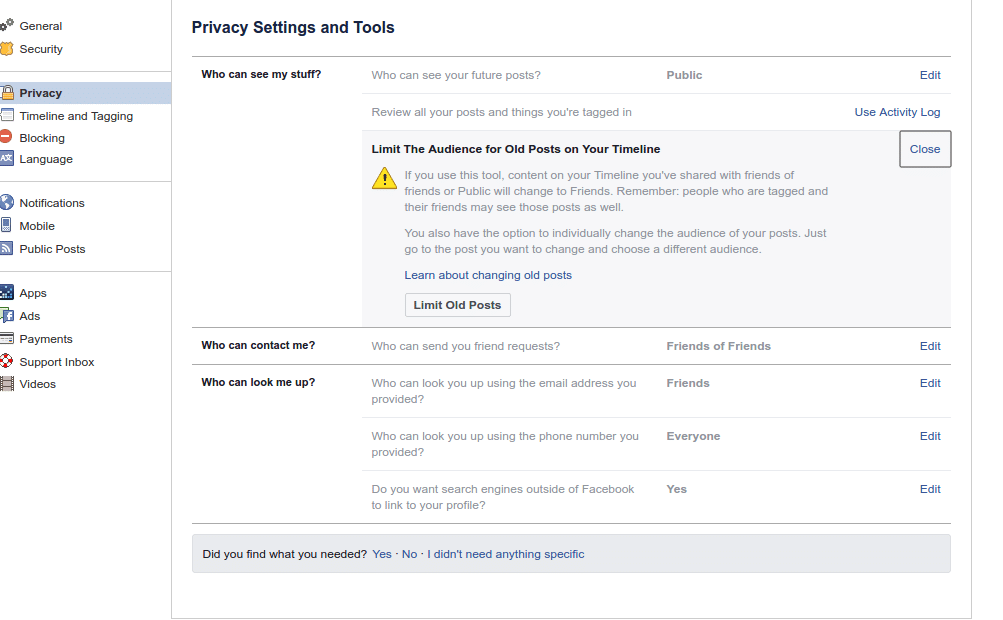Image resolution: width=1003 pixels, height=620 pixels.
Task: Open Mobile settings
Action: coord(37,226)
